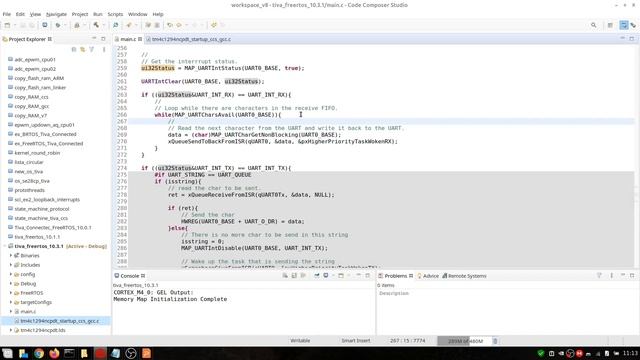Switch to the main.c editor tab
Screen dimensions: 640x360
point(128,39)
